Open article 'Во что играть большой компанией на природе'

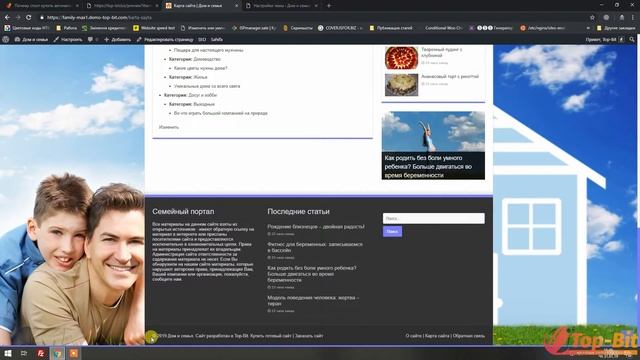coord(221,113)
